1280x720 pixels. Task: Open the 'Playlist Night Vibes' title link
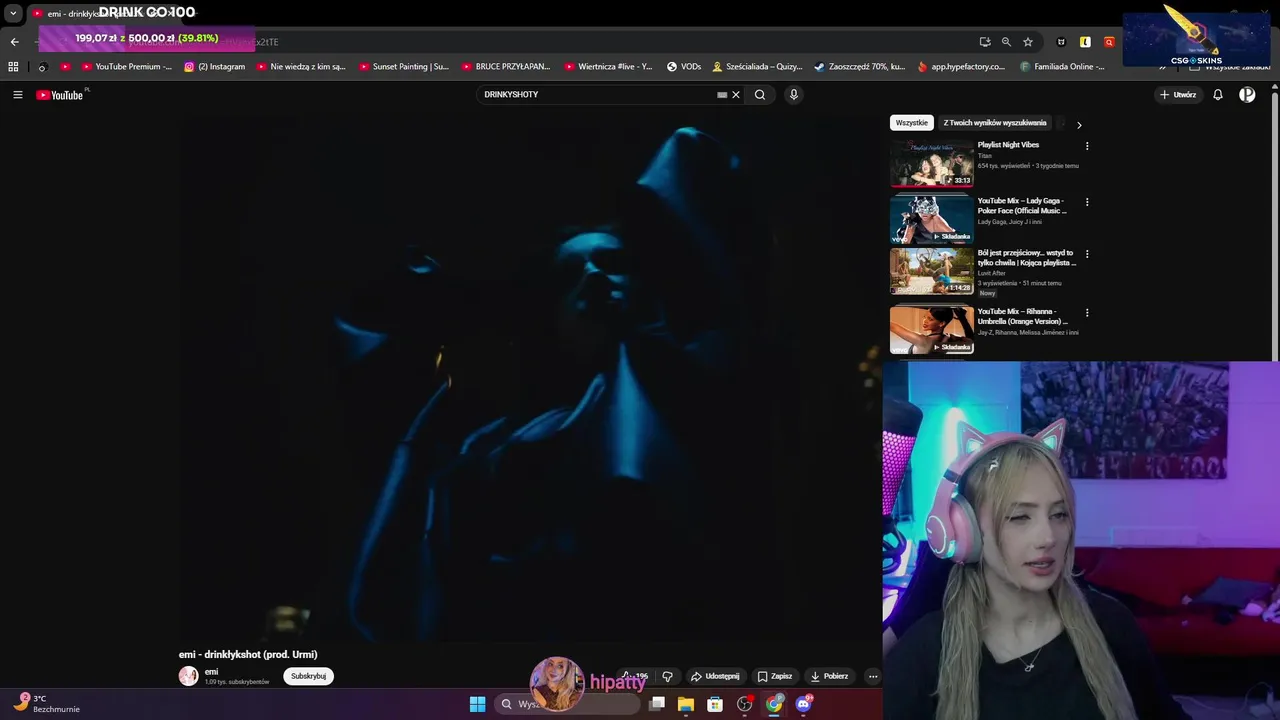click(x=1008, y=145)
